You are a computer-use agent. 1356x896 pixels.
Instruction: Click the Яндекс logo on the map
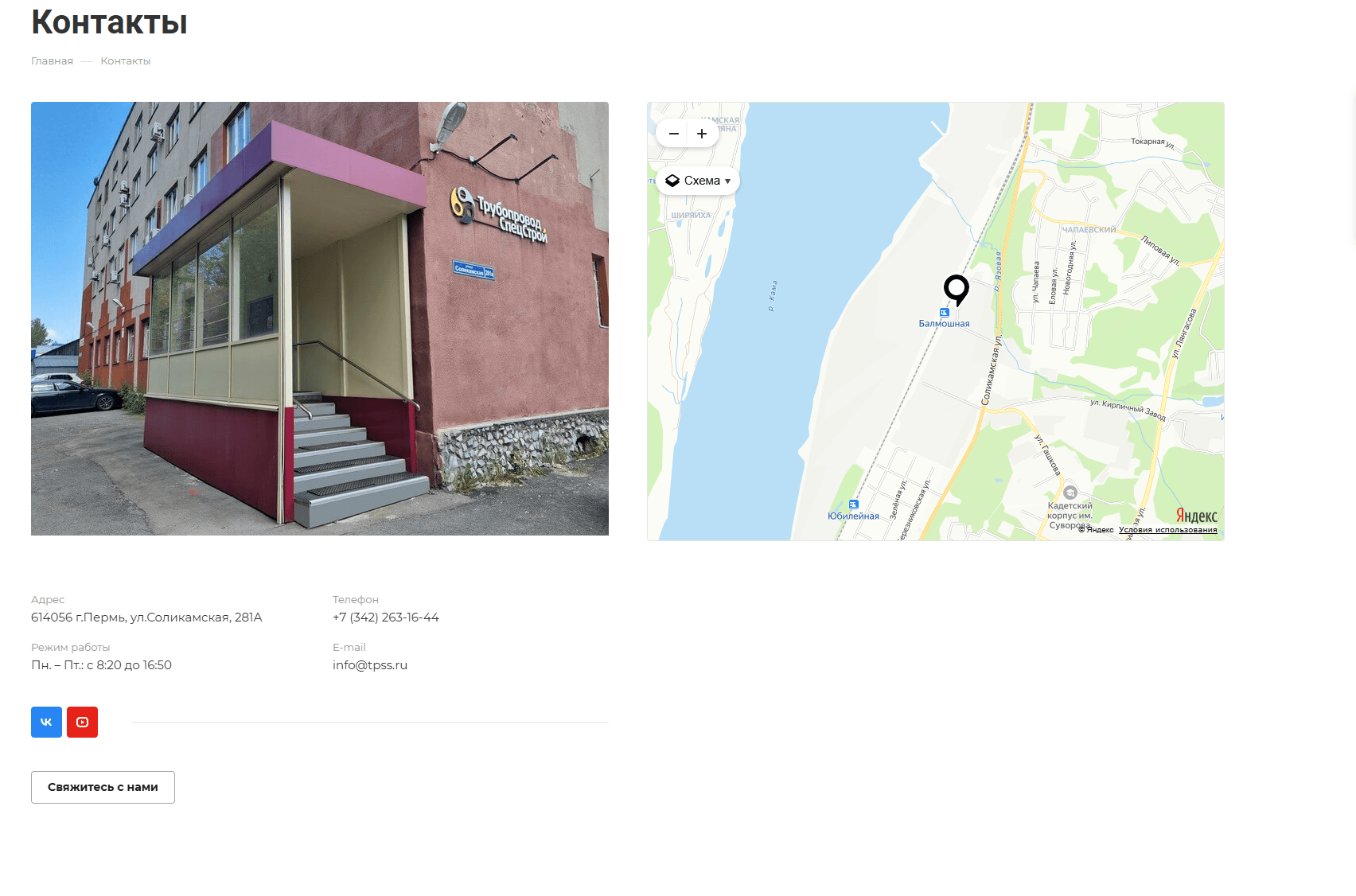(1196, 516)
